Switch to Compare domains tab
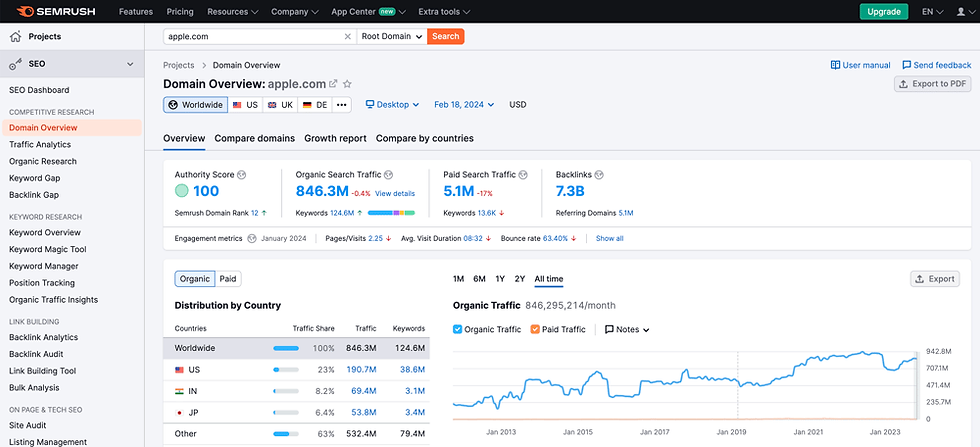The width and height of the screenshot is (980, 447). (255, 138)
